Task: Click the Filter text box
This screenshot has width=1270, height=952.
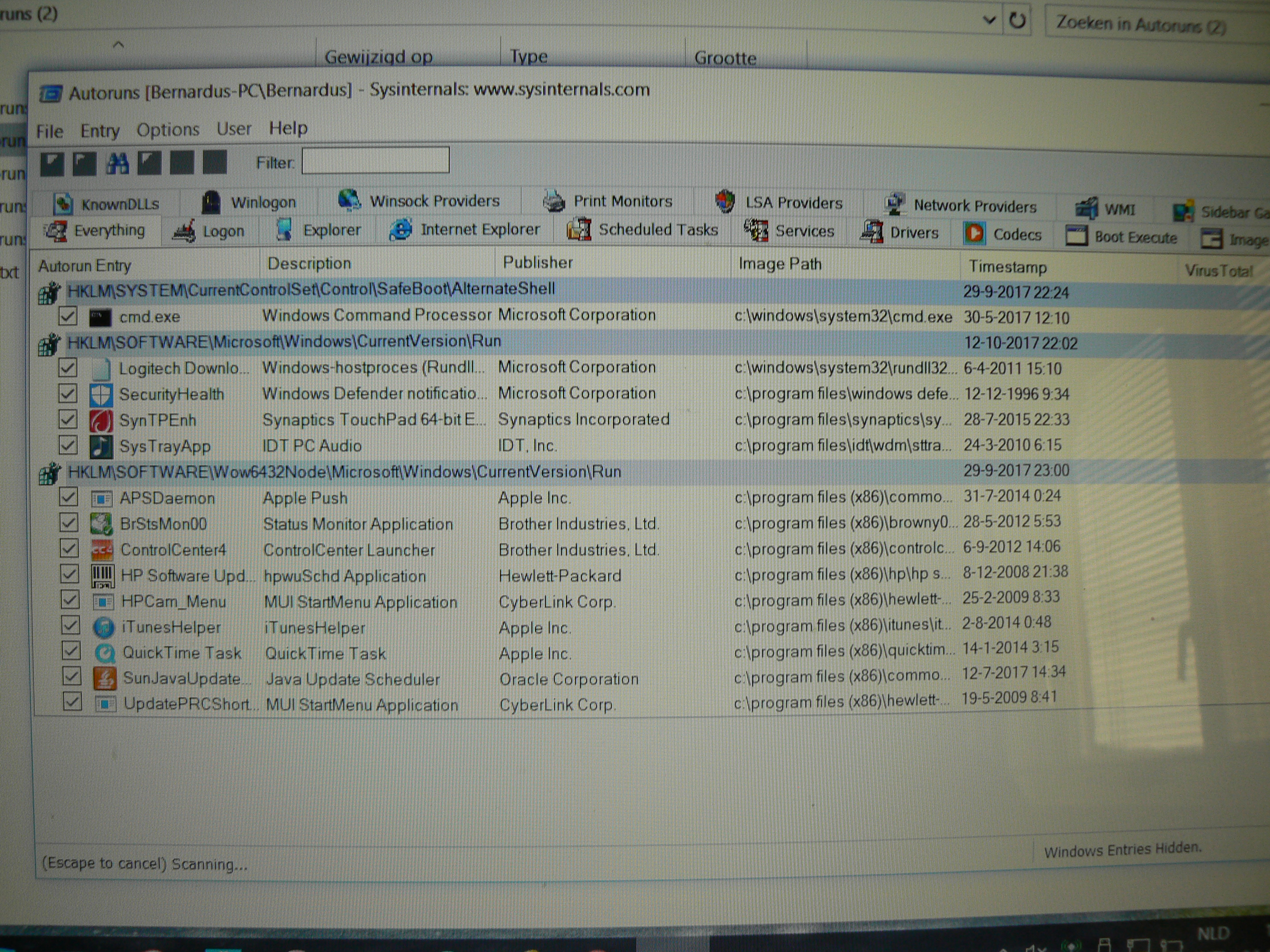Action: (376, 160)
